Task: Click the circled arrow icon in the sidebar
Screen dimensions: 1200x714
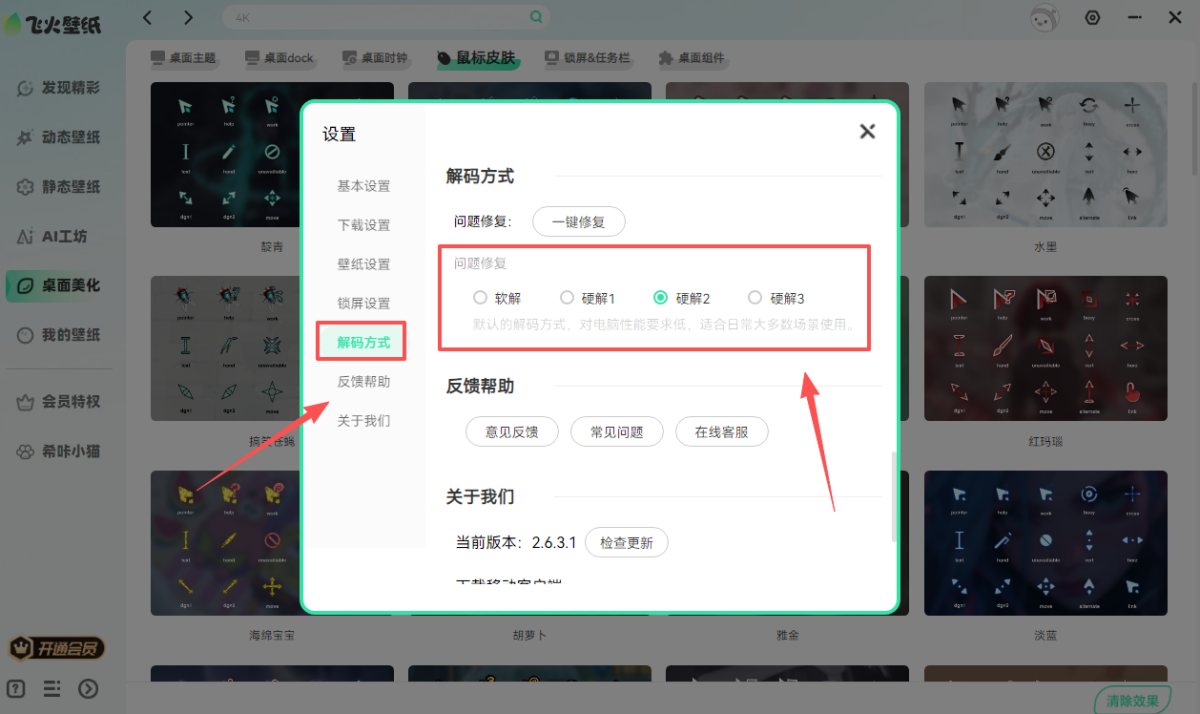Action: click(89, 688)
